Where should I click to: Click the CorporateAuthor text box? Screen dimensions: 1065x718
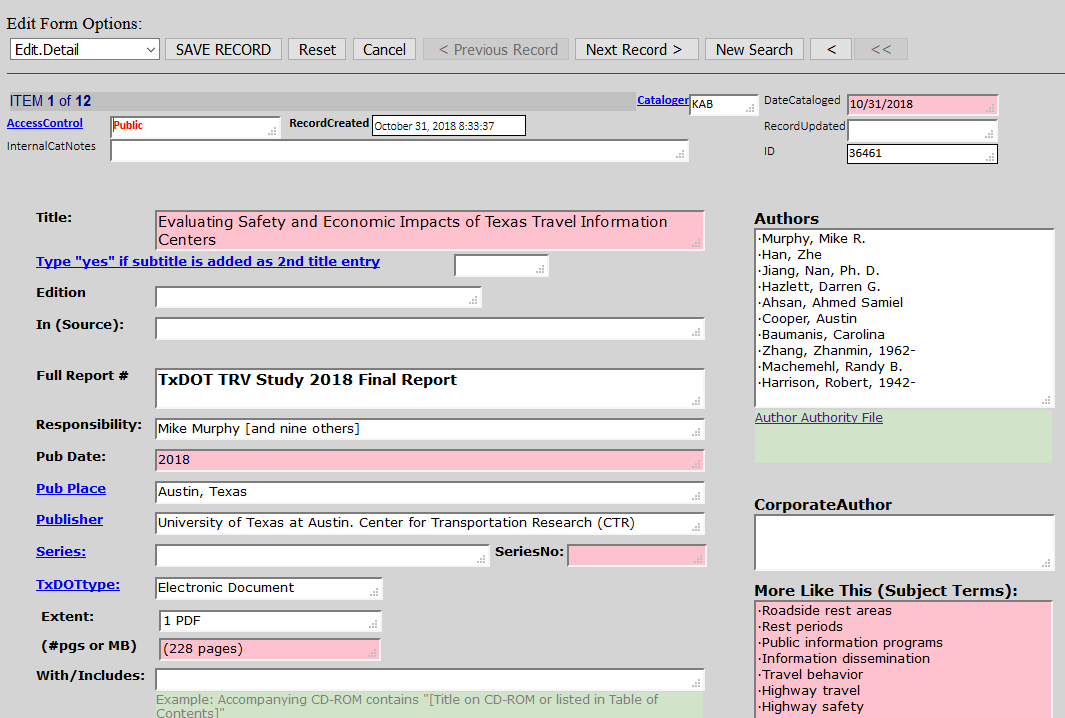904,542
